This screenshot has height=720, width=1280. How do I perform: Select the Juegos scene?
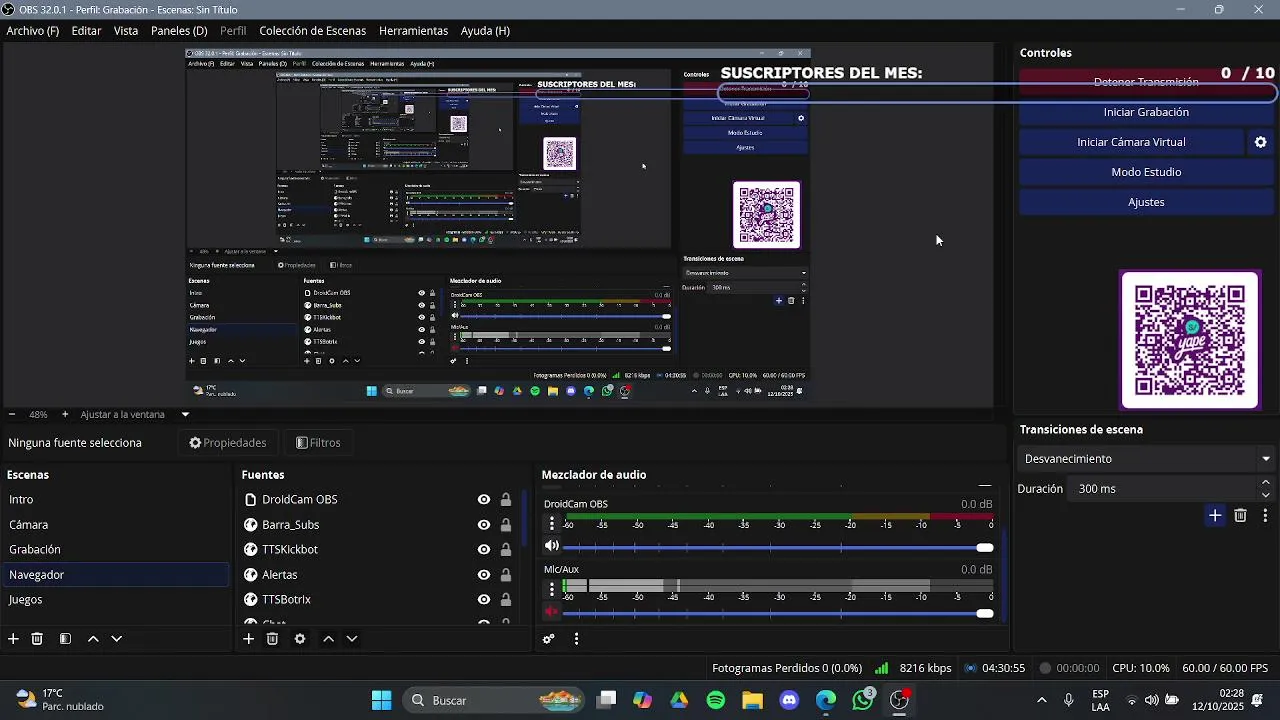point(115,600)
